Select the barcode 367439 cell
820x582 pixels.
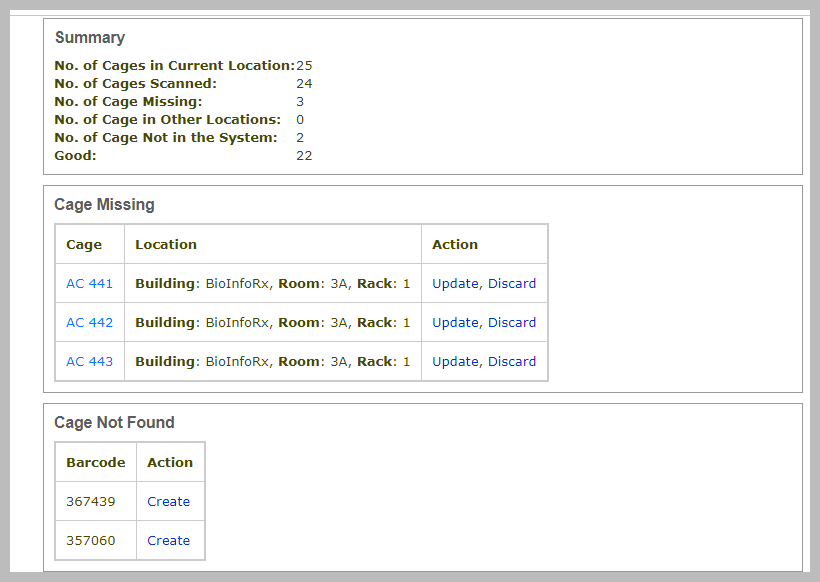[90, 501]
